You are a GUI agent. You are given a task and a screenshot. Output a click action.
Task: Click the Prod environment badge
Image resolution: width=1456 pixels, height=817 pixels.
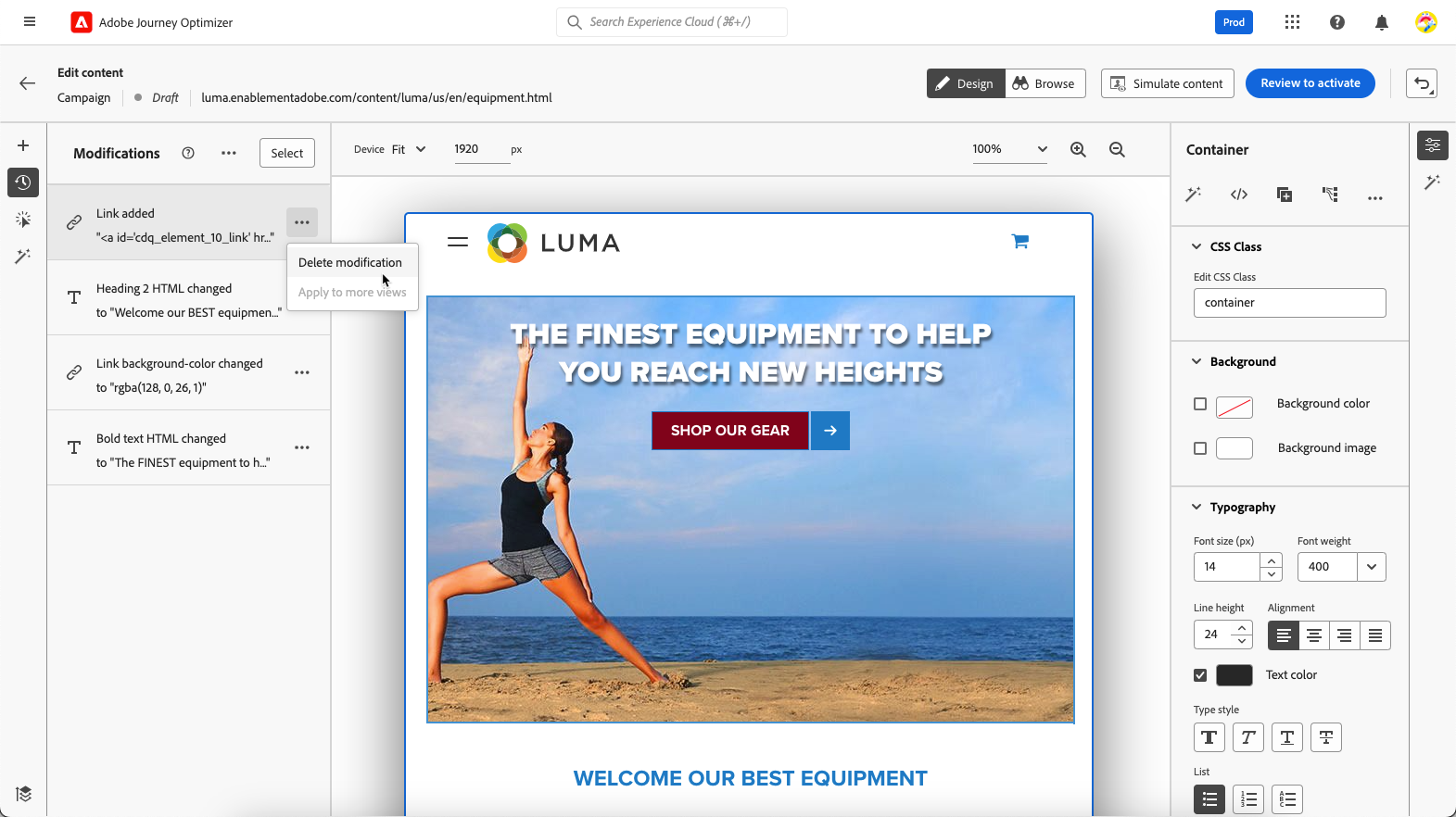(x=1234, y=22)
